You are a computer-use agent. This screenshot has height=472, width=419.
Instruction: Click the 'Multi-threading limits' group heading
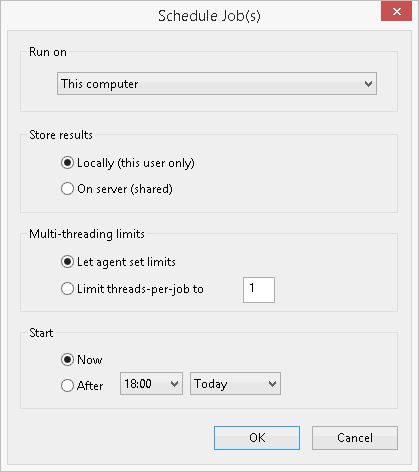[x=87, y=234]
